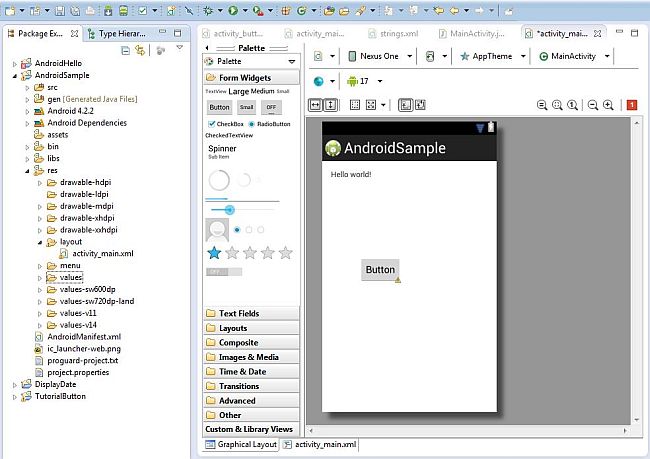Zoom out of the layout canvas
The height and width of the screenshot is (459, 650).
[593, 105]
